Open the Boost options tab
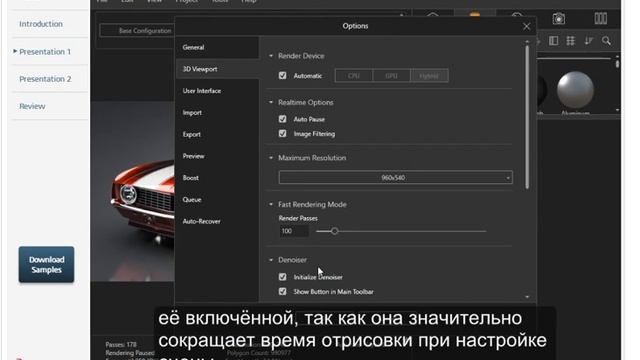 217,178
